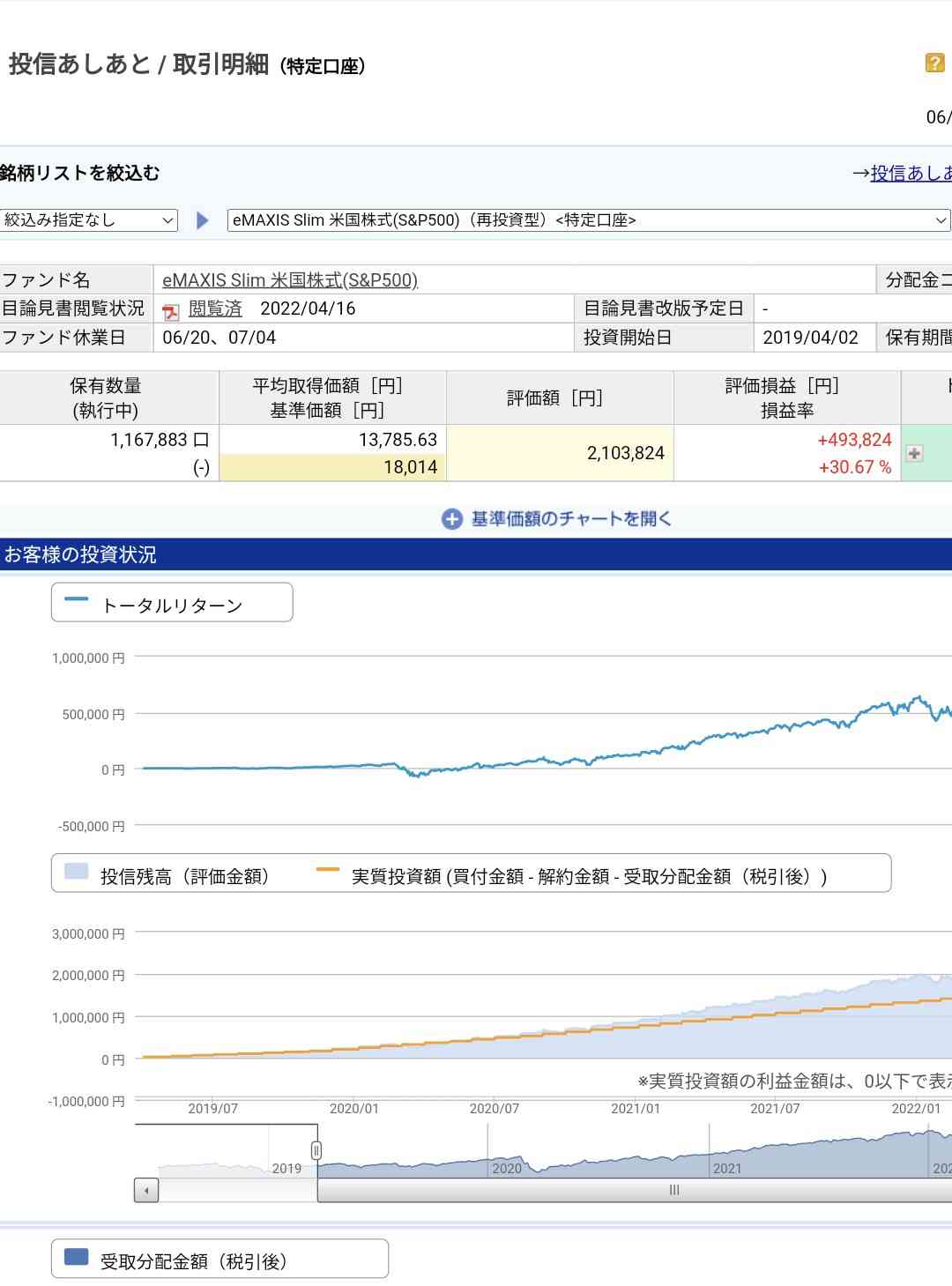Viewport: 952px width, 1286px height.
Task: Toggle the 実質投資額 legend series
Action: pos(572,875)
